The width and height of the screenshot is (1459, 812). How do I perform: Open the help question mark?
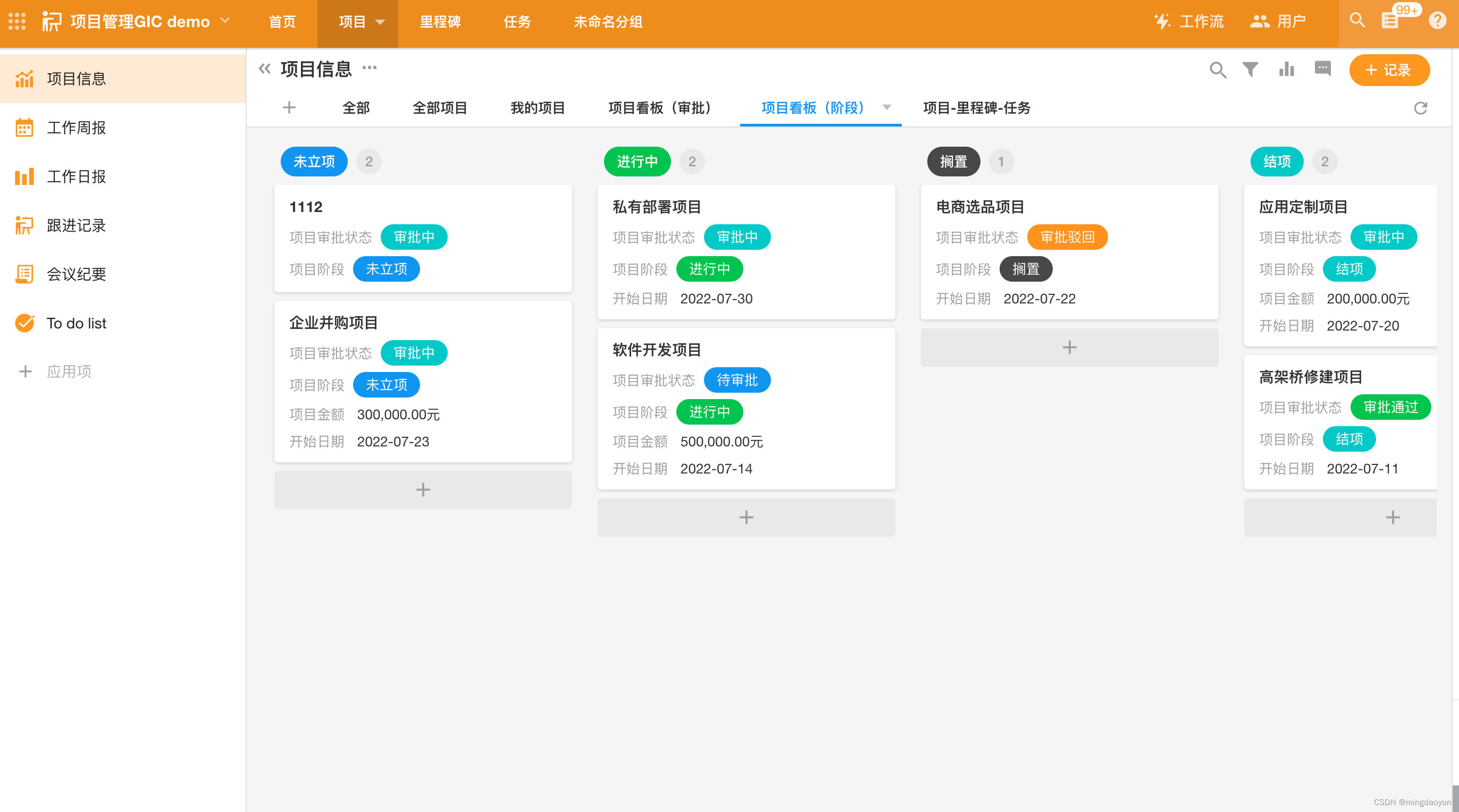(x=1438, y=20)
